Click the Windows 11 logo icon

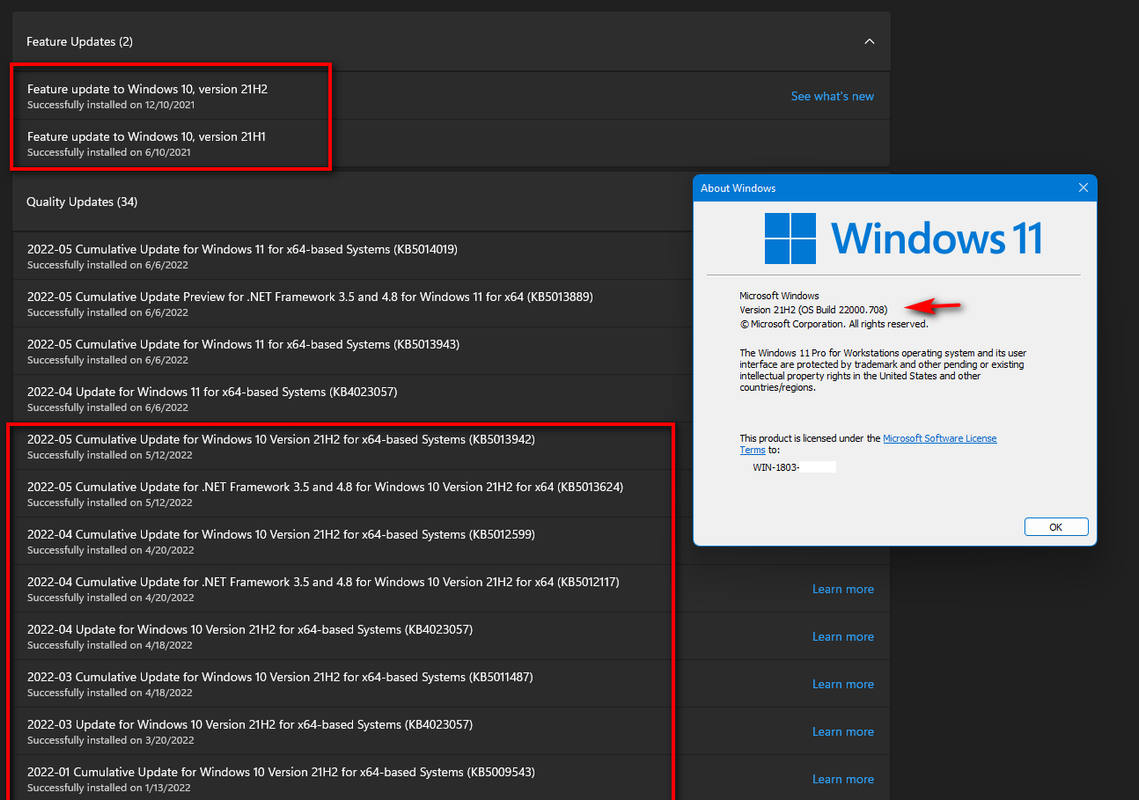[790, 238]
